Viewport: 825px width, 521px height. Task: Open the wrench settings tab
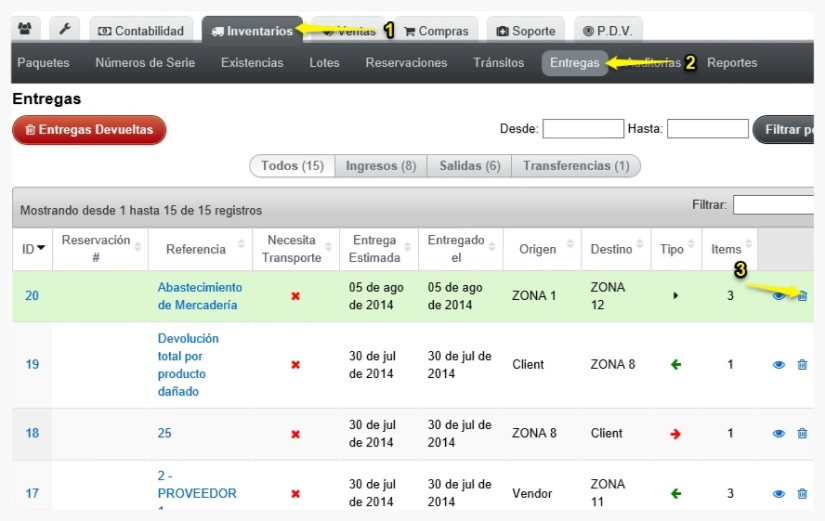click(x=65, y=29)
